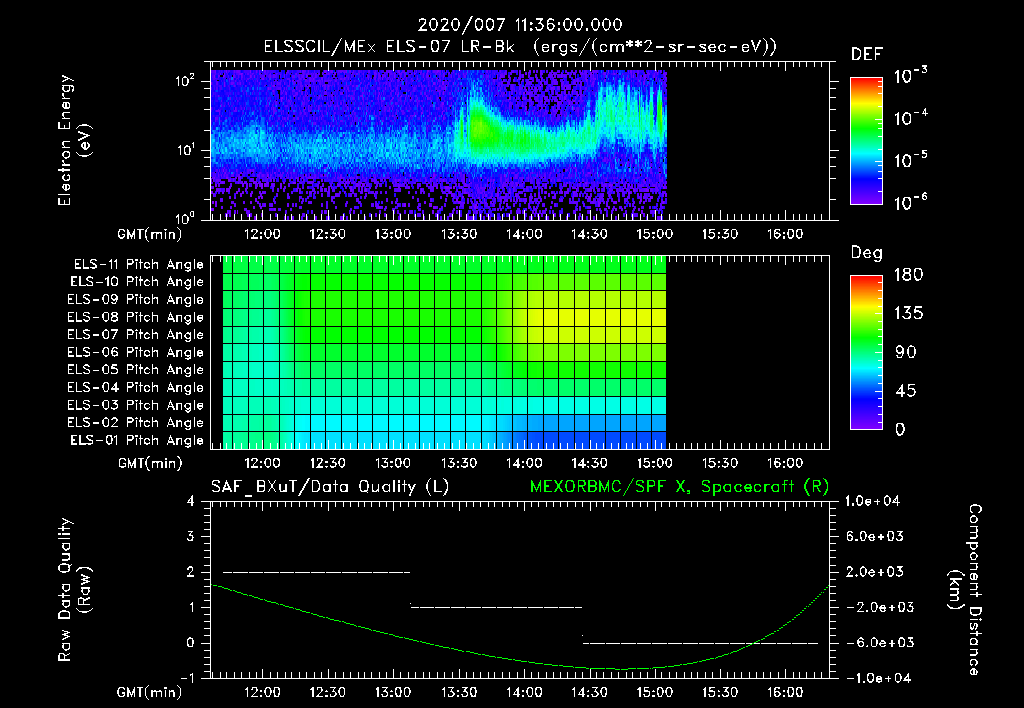The image size is (1024, 708).
Task: Click the 4 value on data quality axis
Action: (x=191, y=501)
